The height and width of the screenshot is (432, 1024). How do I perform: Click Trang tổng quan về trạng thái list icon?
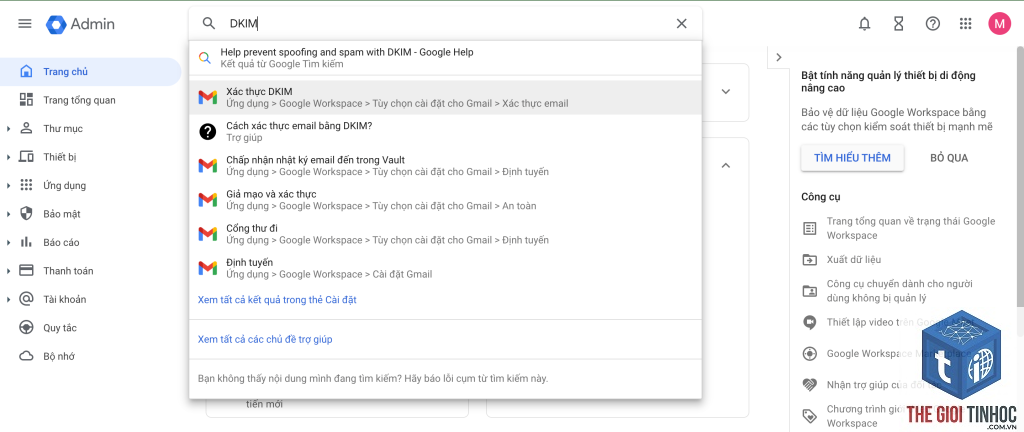[809, 228]
